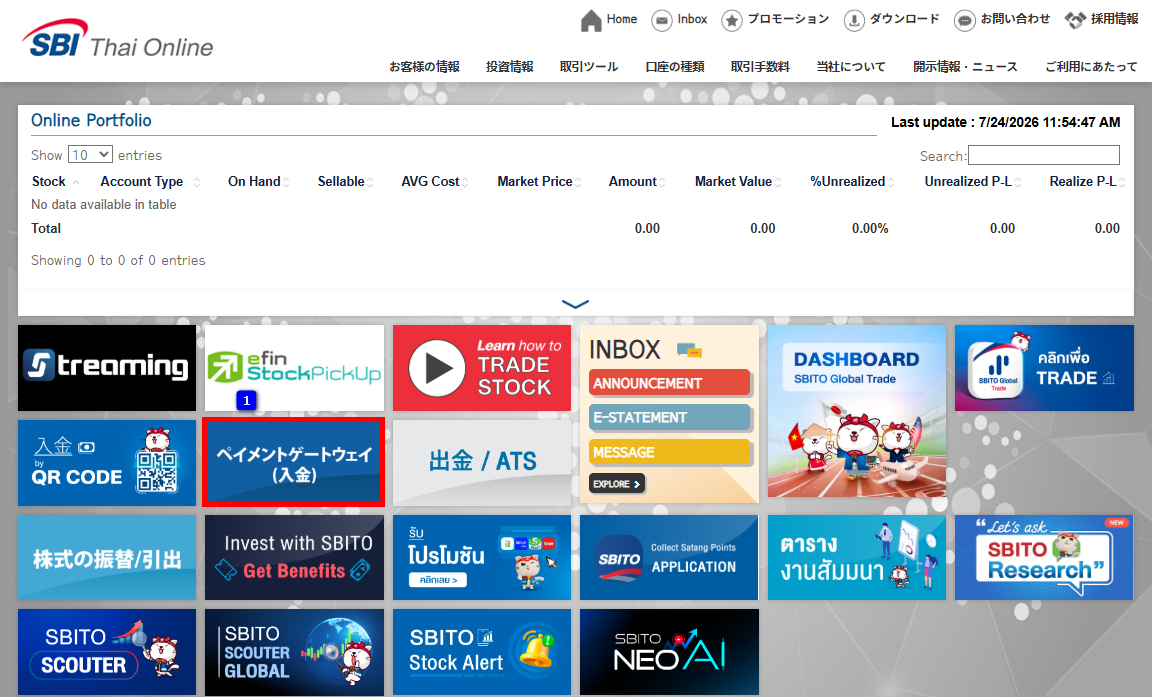This screenshot has height=697, width=1152.
Task: Open INBOX Announcement button
Action: pyautogui.click(x=669, y=383)
